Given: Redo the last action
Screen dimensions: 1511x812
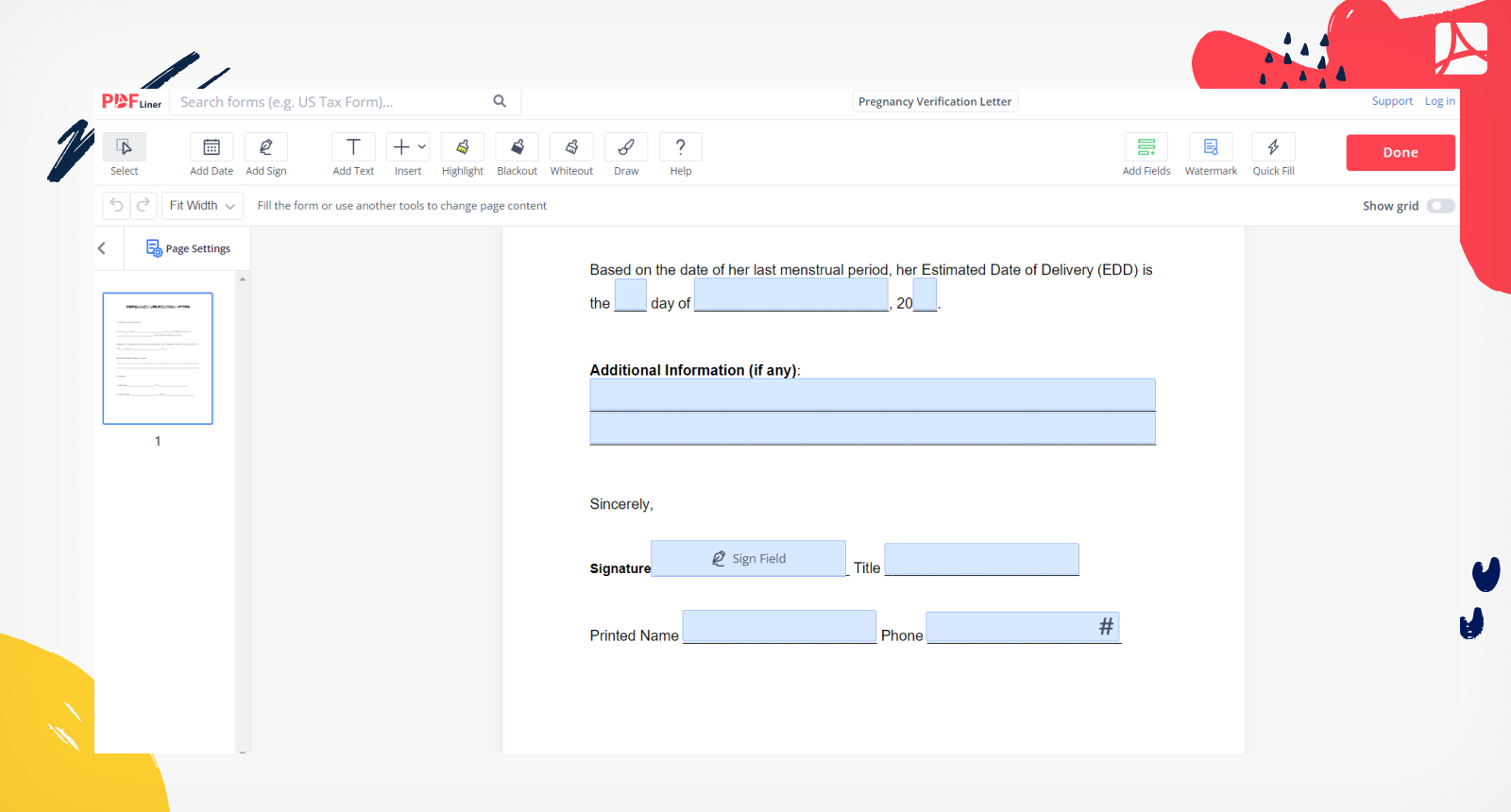Looking at the screenshot, I should click(144, 205).
